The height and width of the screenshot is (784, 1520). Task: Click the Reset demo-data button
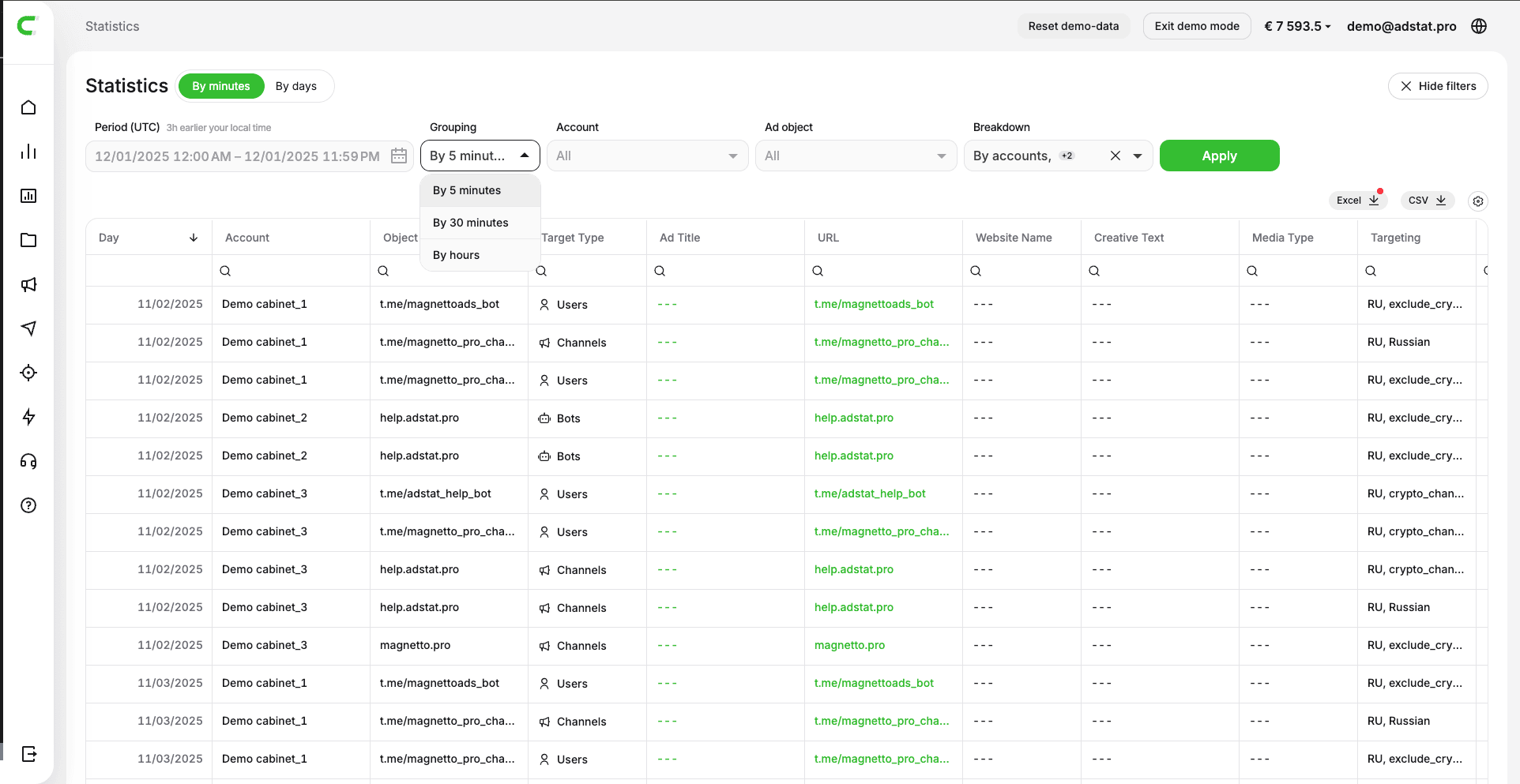click(x=1073, y=26)
